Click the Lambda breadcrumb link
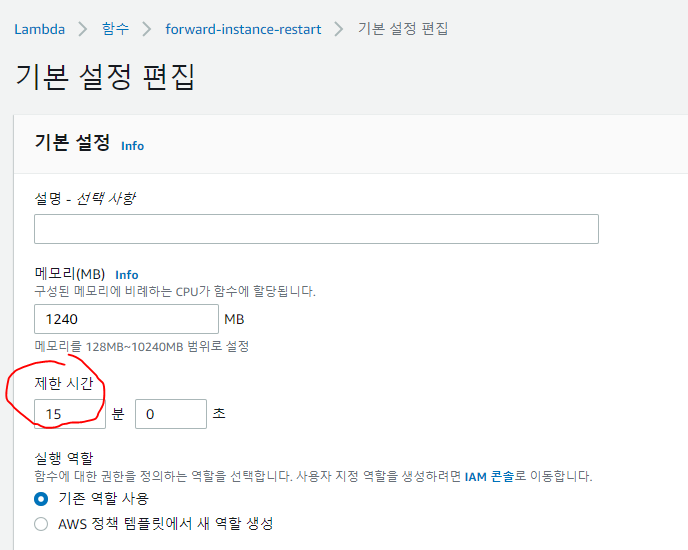The height and width of the screenshot is (550, 688). click(x=39, y=29)
